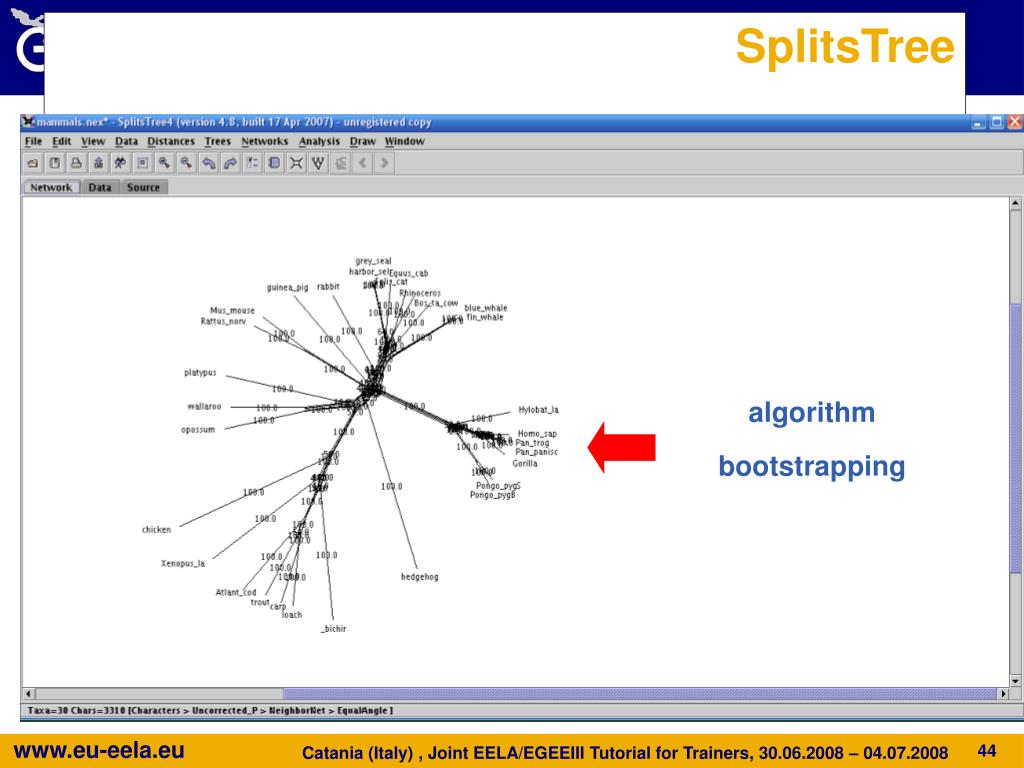Click the Reset view toolbar icon
1024x768 pixels.
pos(142,163)
